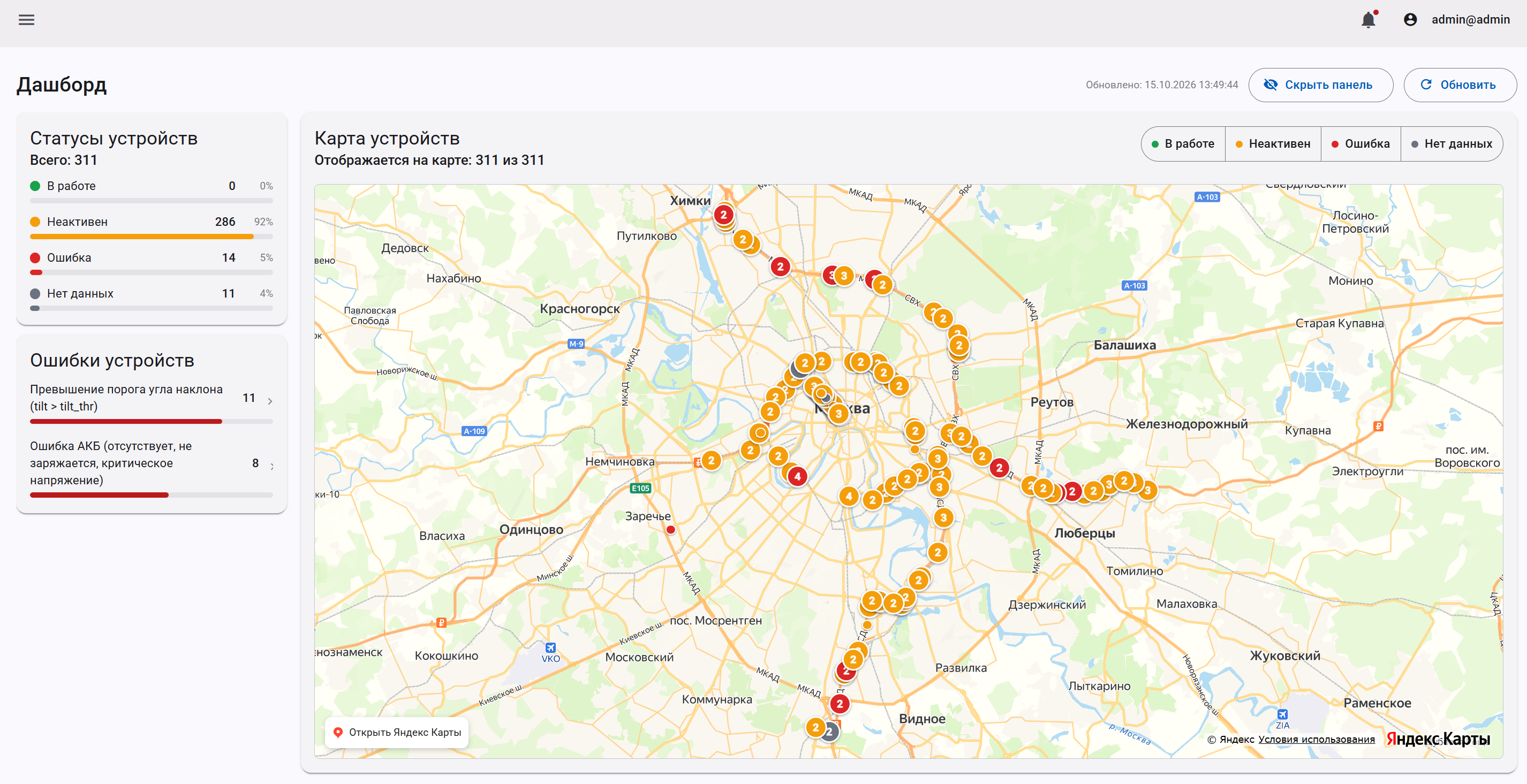
Task: Select the orange cluster marker numbered 4
Action: pos(849,496)
